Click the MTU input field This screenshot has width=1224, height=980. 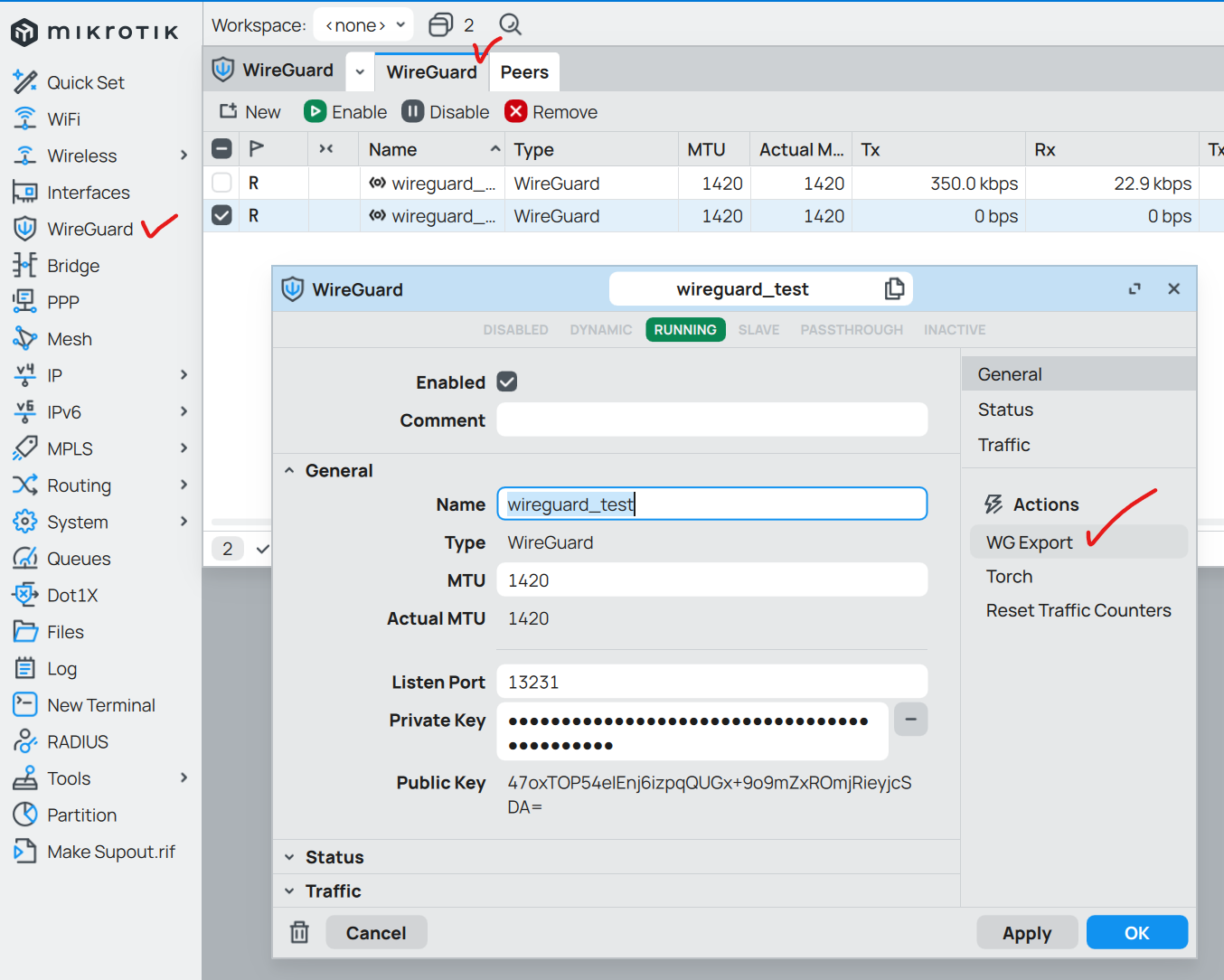(x=711, y=580)
